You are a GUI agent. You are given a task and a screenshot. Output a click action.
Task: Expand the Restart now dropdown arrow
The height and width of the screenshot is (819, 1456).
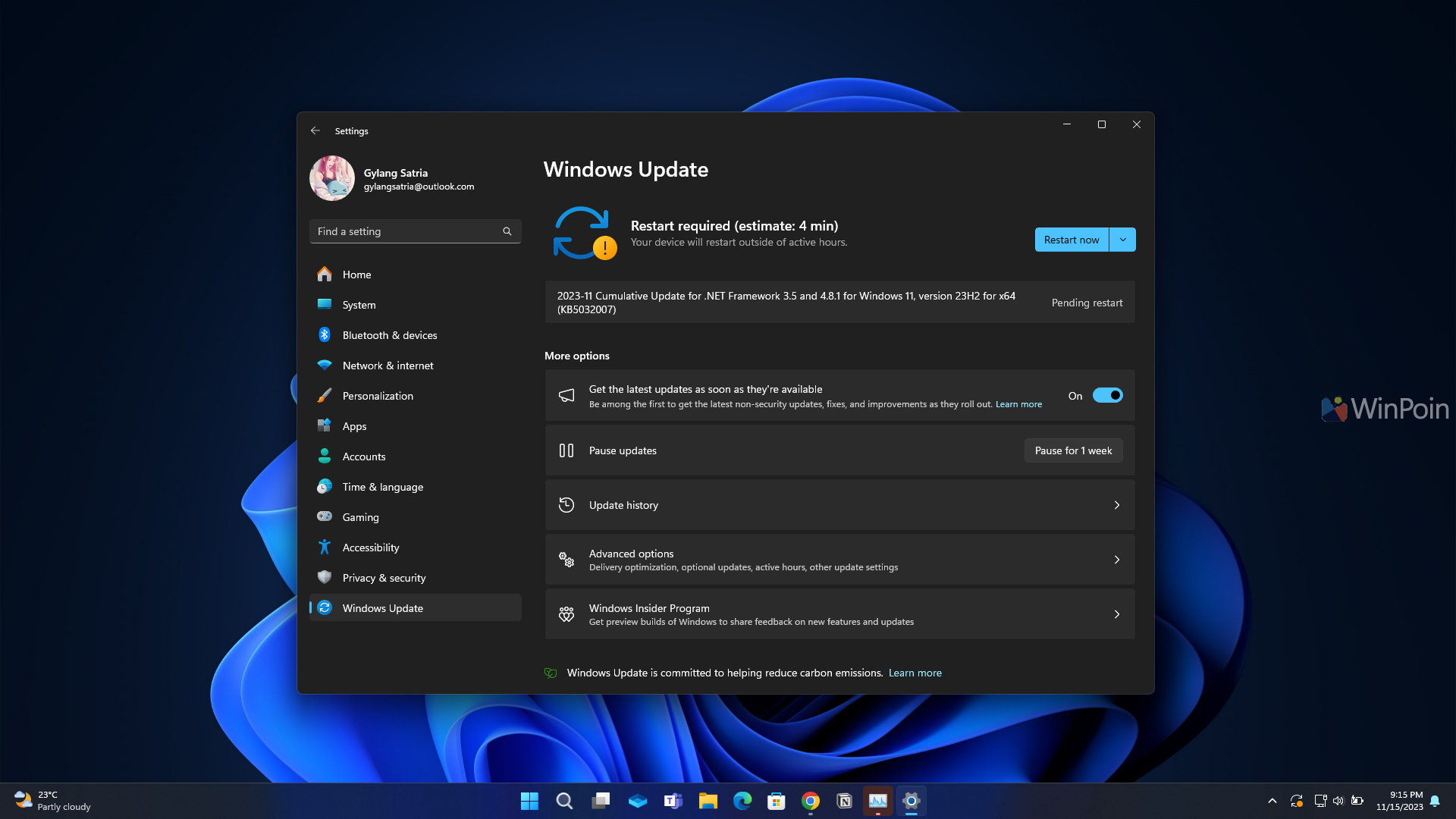pyautogui.click(x=1122, y=240)
